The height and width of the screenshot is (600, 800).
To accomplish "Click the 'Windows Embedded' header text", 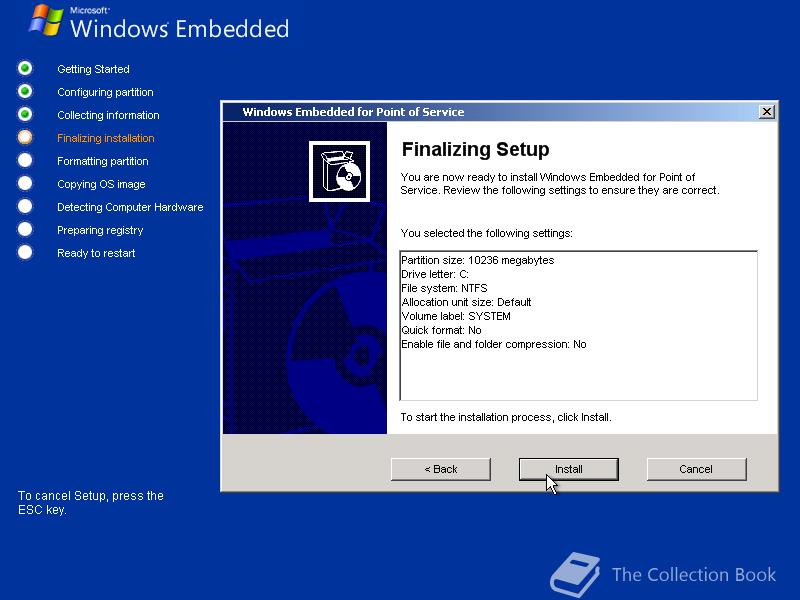I will pyautogui.click(x=180, y=28).
